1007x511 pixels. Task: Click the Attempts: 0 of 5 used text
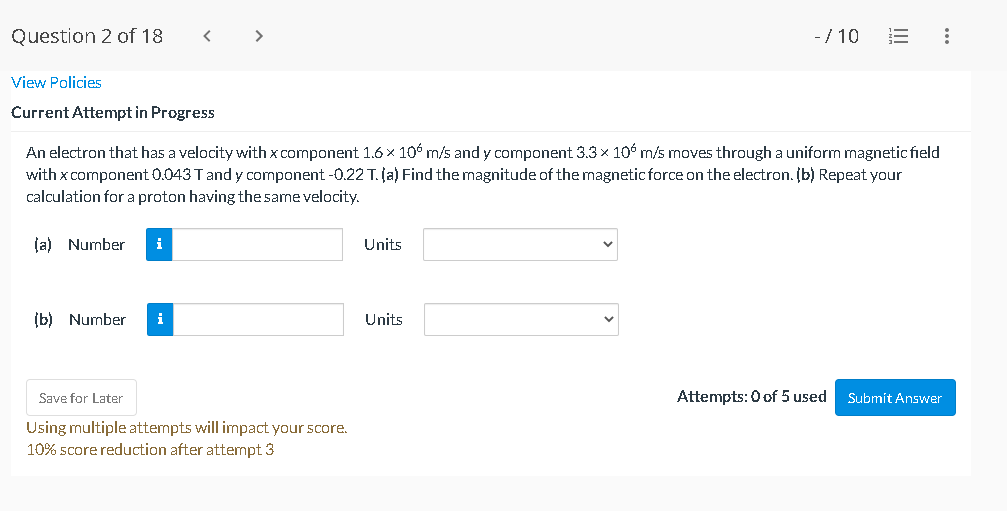(751, 396)
